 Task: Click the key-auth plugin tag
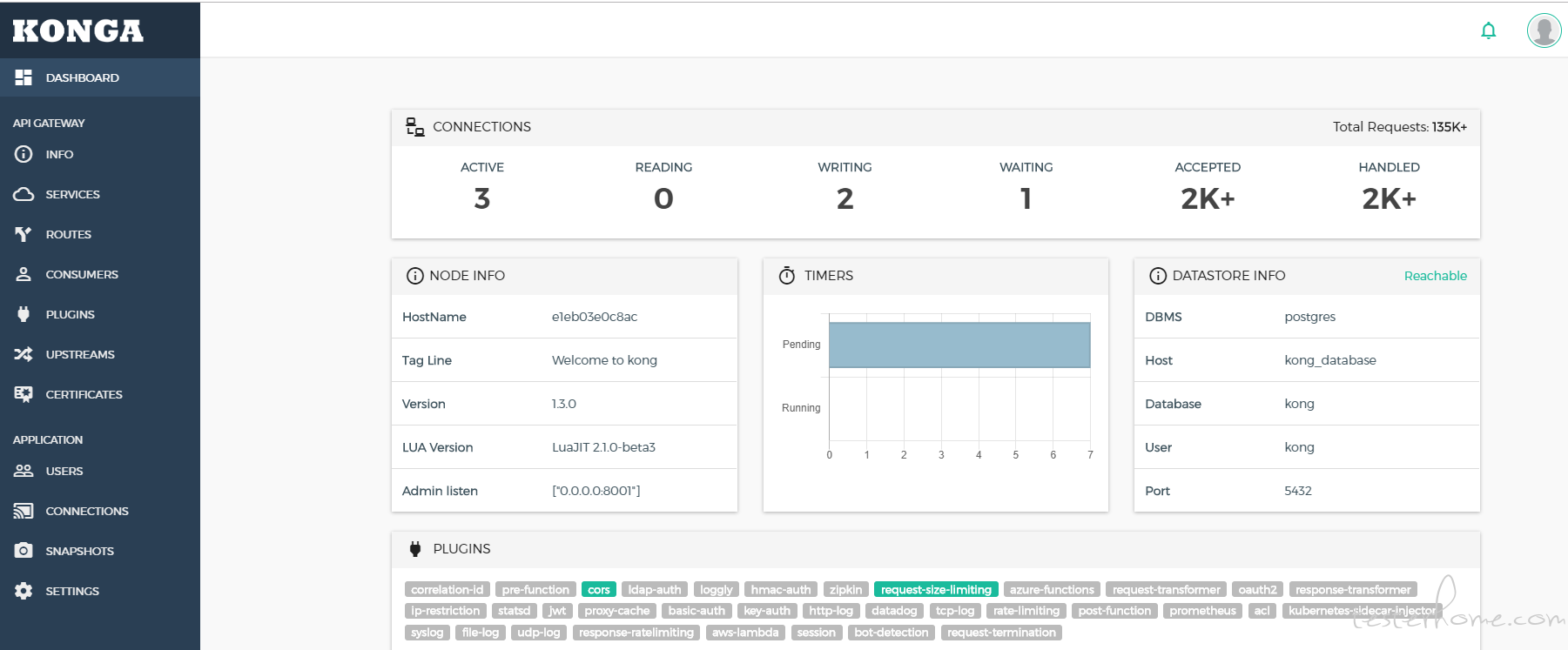coord(767,611)
